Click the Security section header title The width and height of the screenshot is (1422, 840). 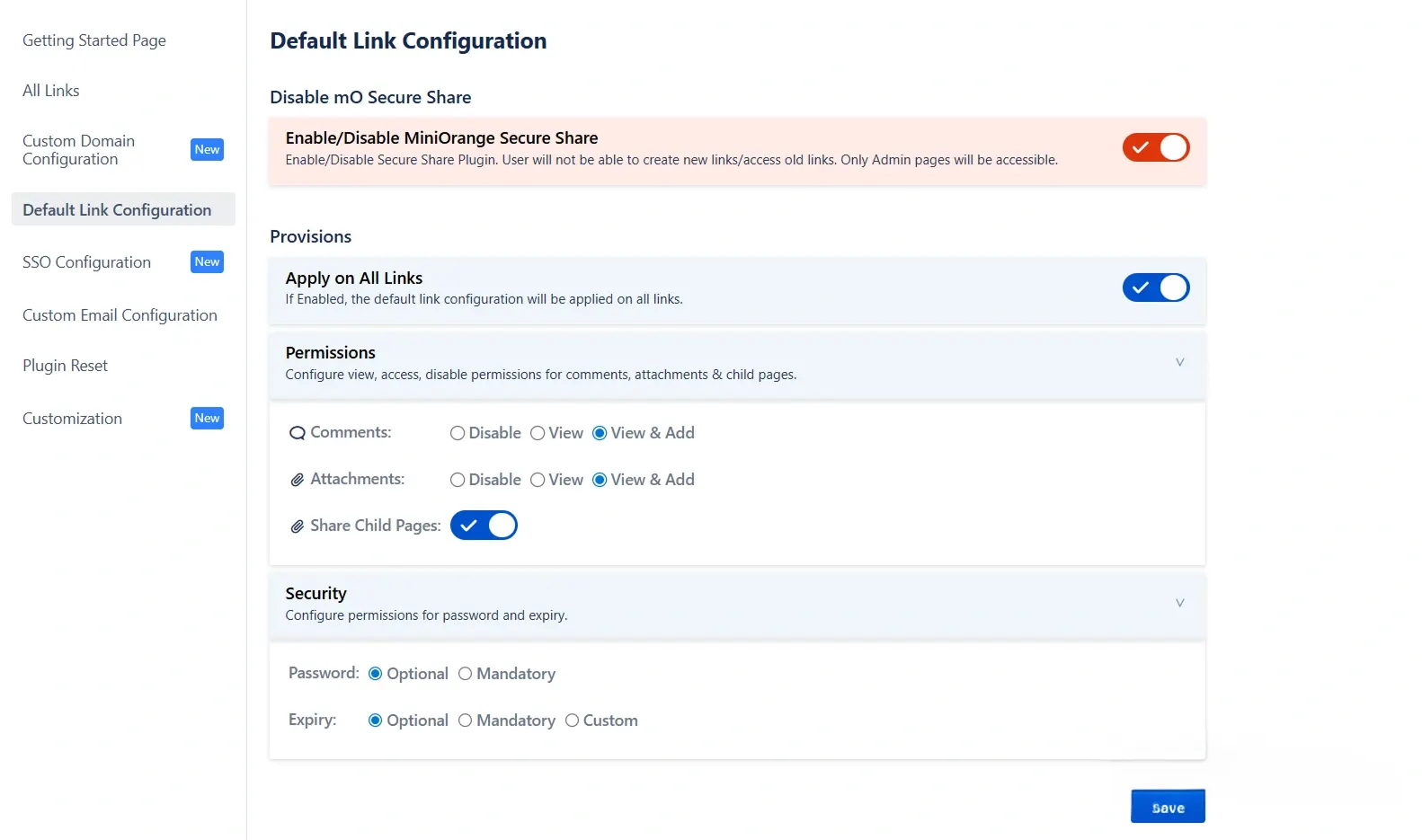[316, 594]
